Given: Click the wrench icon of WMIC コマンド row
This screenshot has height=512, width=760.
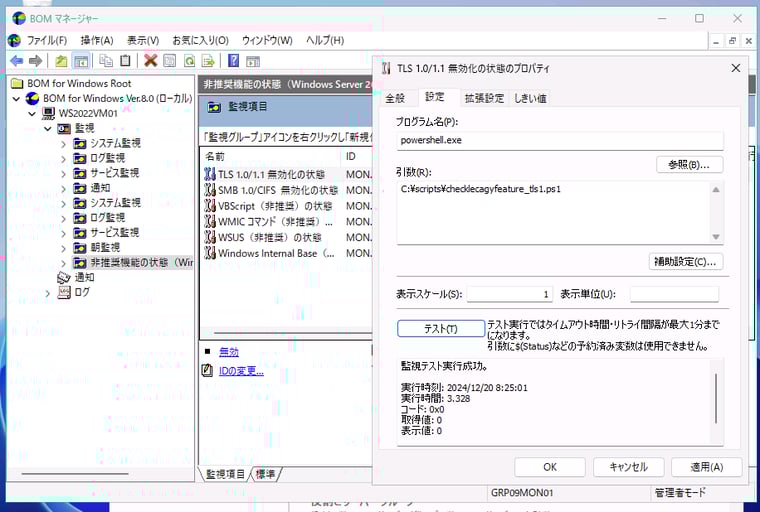Looking at the screenshot, I should [x=209, y=222].
